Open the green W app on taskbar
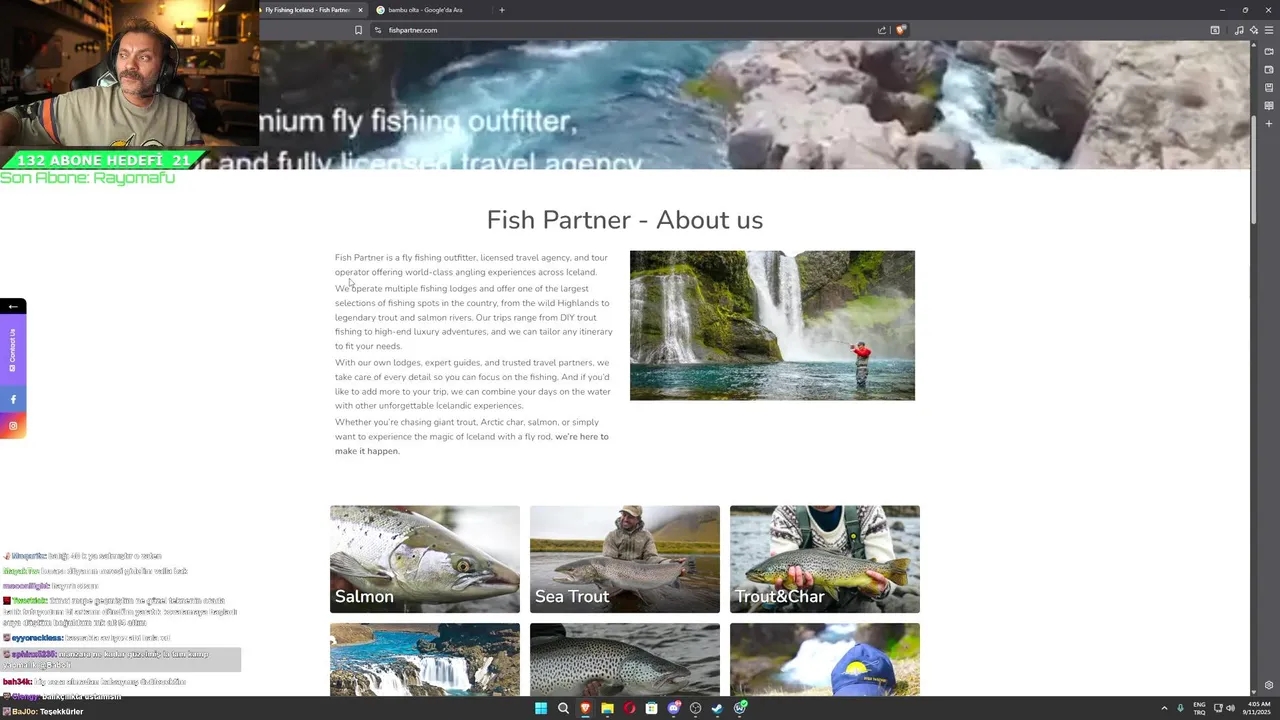Screen dimensions: 1280x720 click(x=740, y=708)
